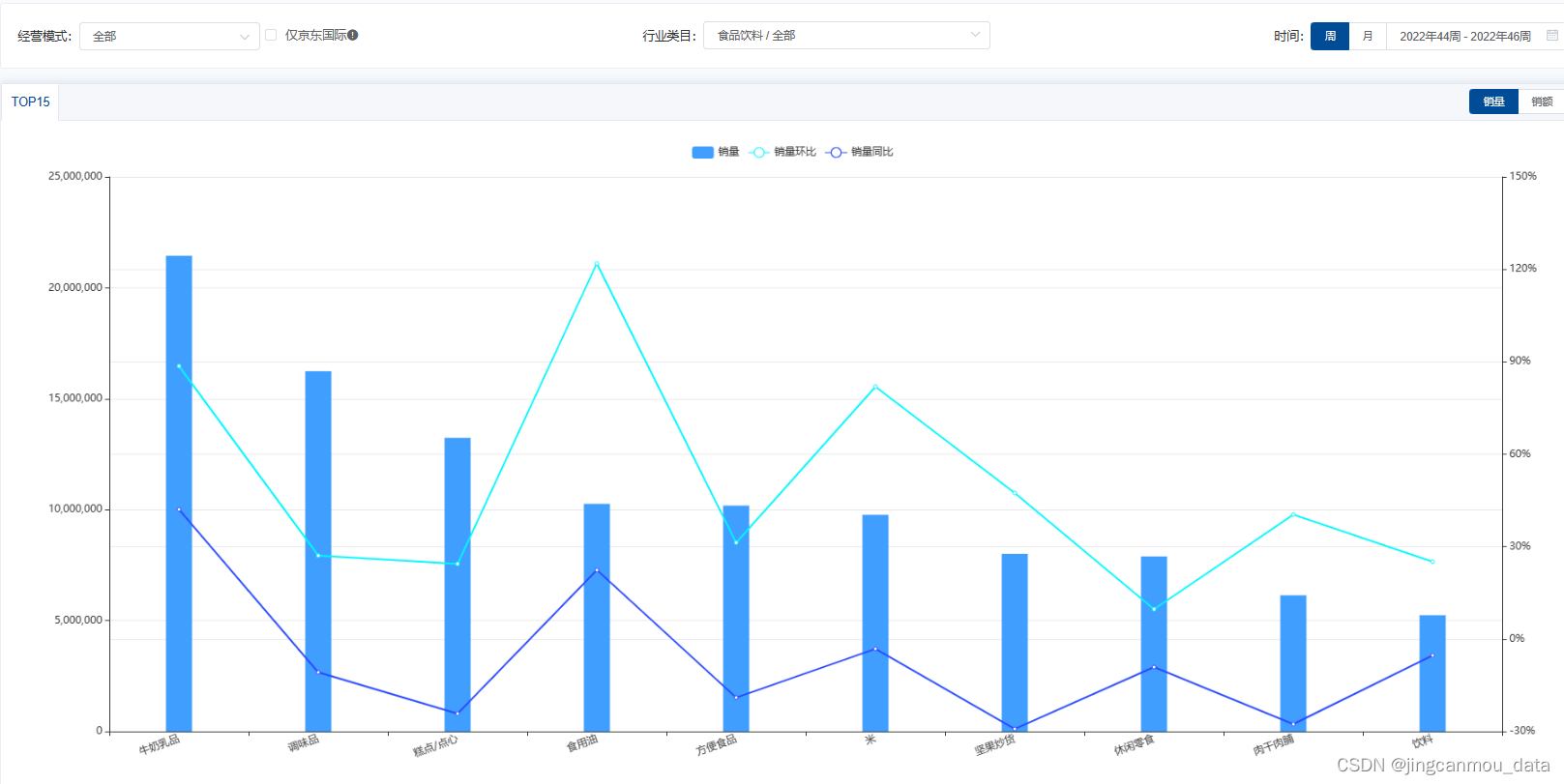The width and height of the screenshot is (1564, 784).
Task: Click the 米 sales bar
Action: (875, 623)
